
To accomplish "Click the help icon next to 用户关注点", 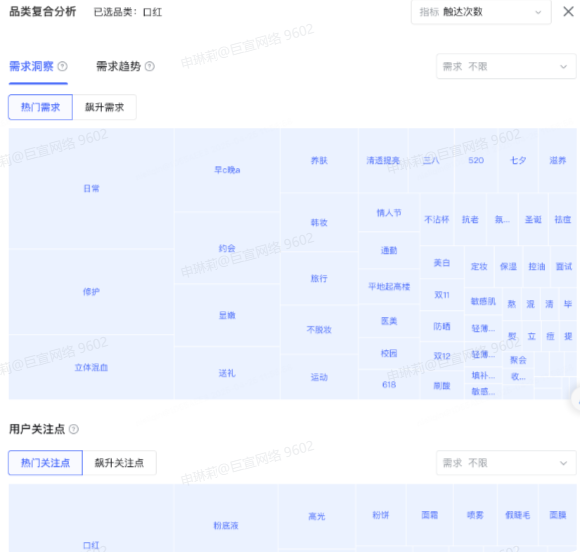I will coord(74,429).
